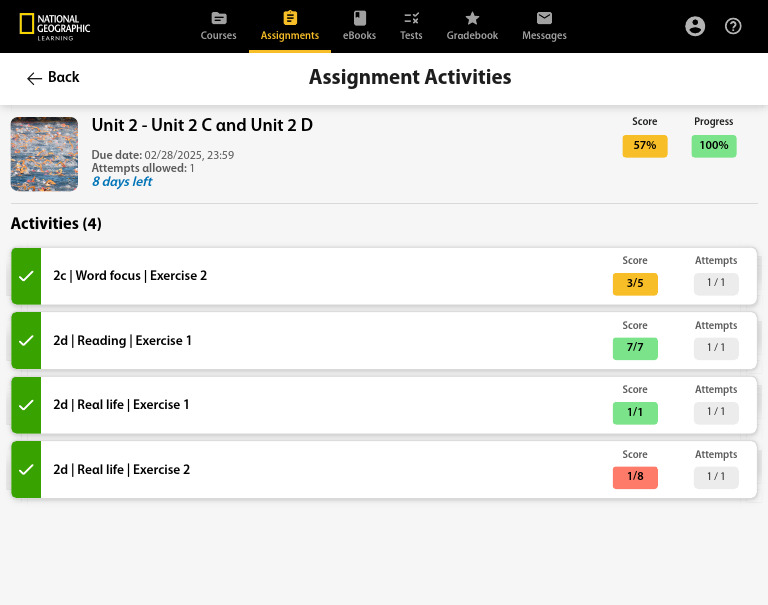This screenshot has width=768, height=605.
Task: Click the red 1/8 score badge
Action: click(x=635, y=477)
